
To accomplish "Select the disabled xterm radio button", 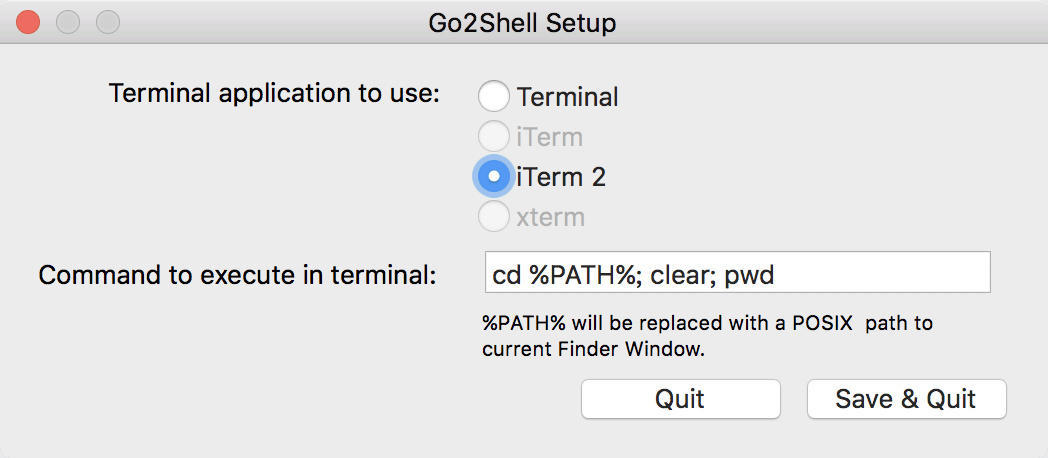I will [x=494, y=216].
